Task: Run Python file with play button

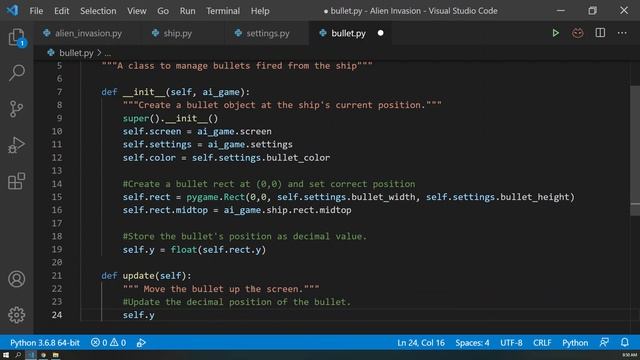Action: (x=555, y=33)
